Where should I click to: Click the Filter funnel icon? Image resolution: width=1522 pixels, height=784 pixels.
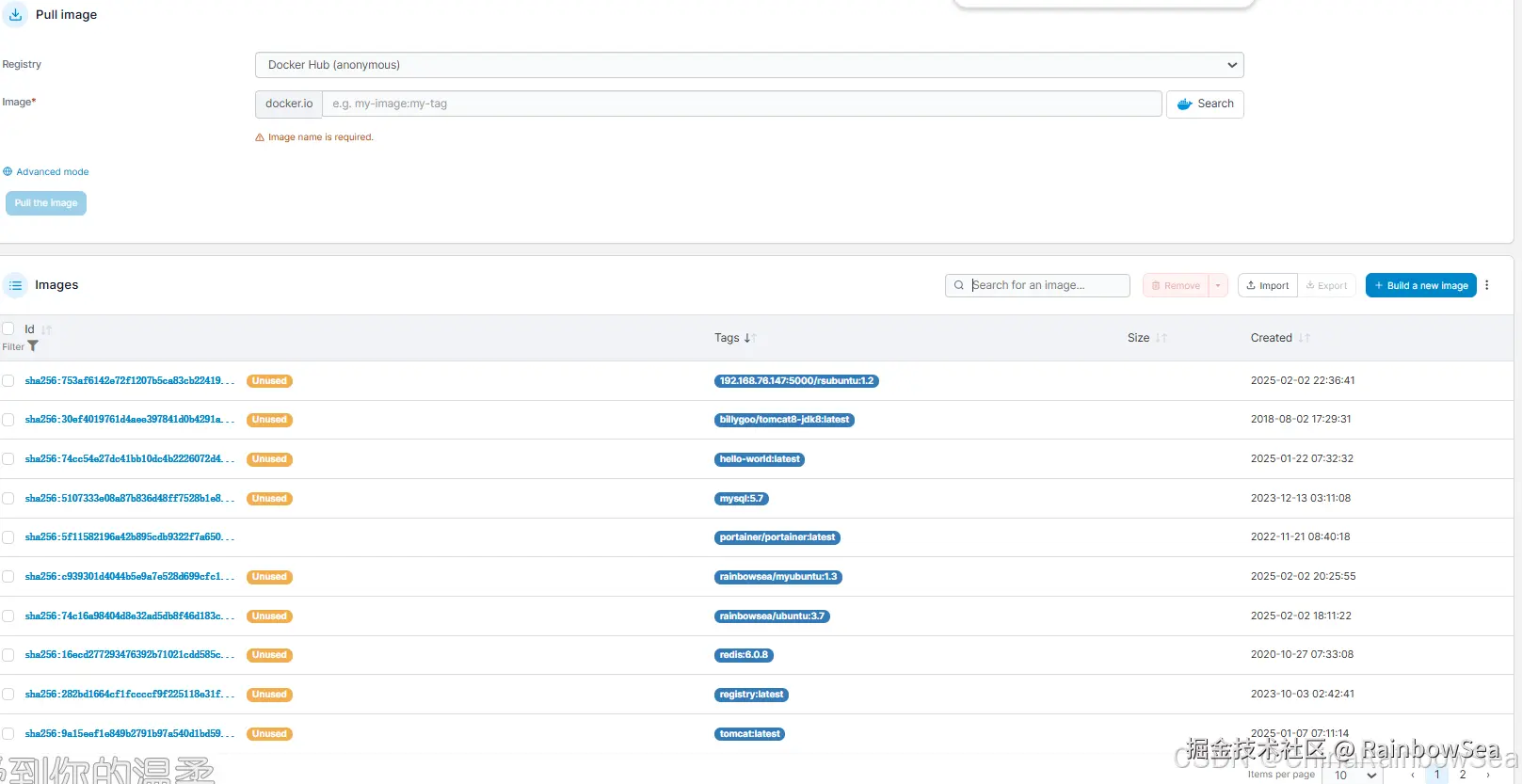pos(33,346)
